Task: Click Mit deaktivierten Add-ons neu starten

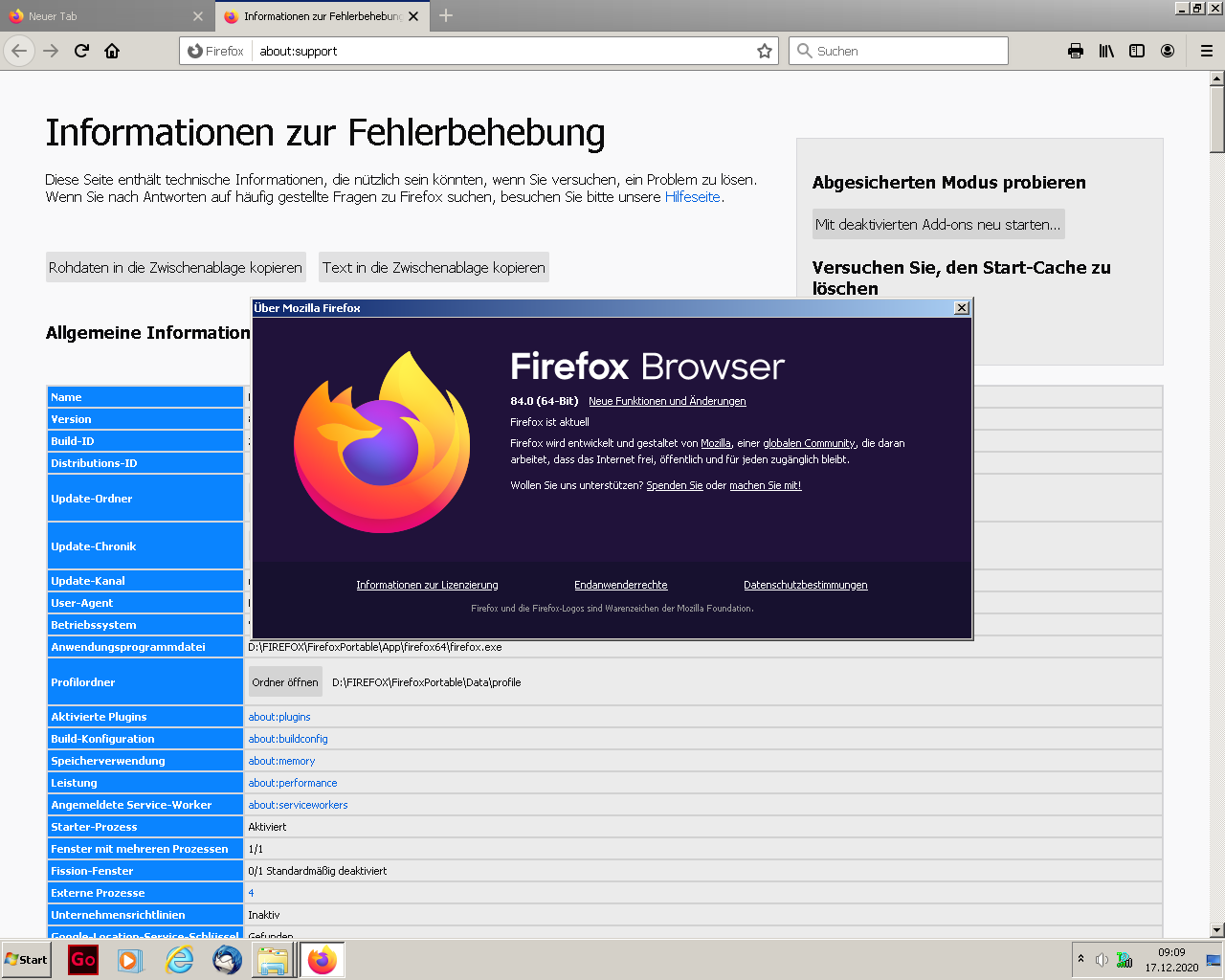Action: click(938, 225)
